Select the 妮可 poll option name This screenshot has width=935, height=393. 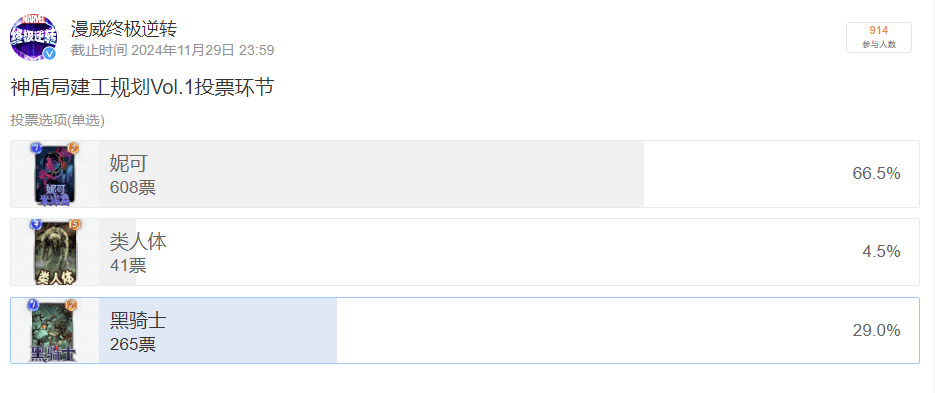coord(128,163)
